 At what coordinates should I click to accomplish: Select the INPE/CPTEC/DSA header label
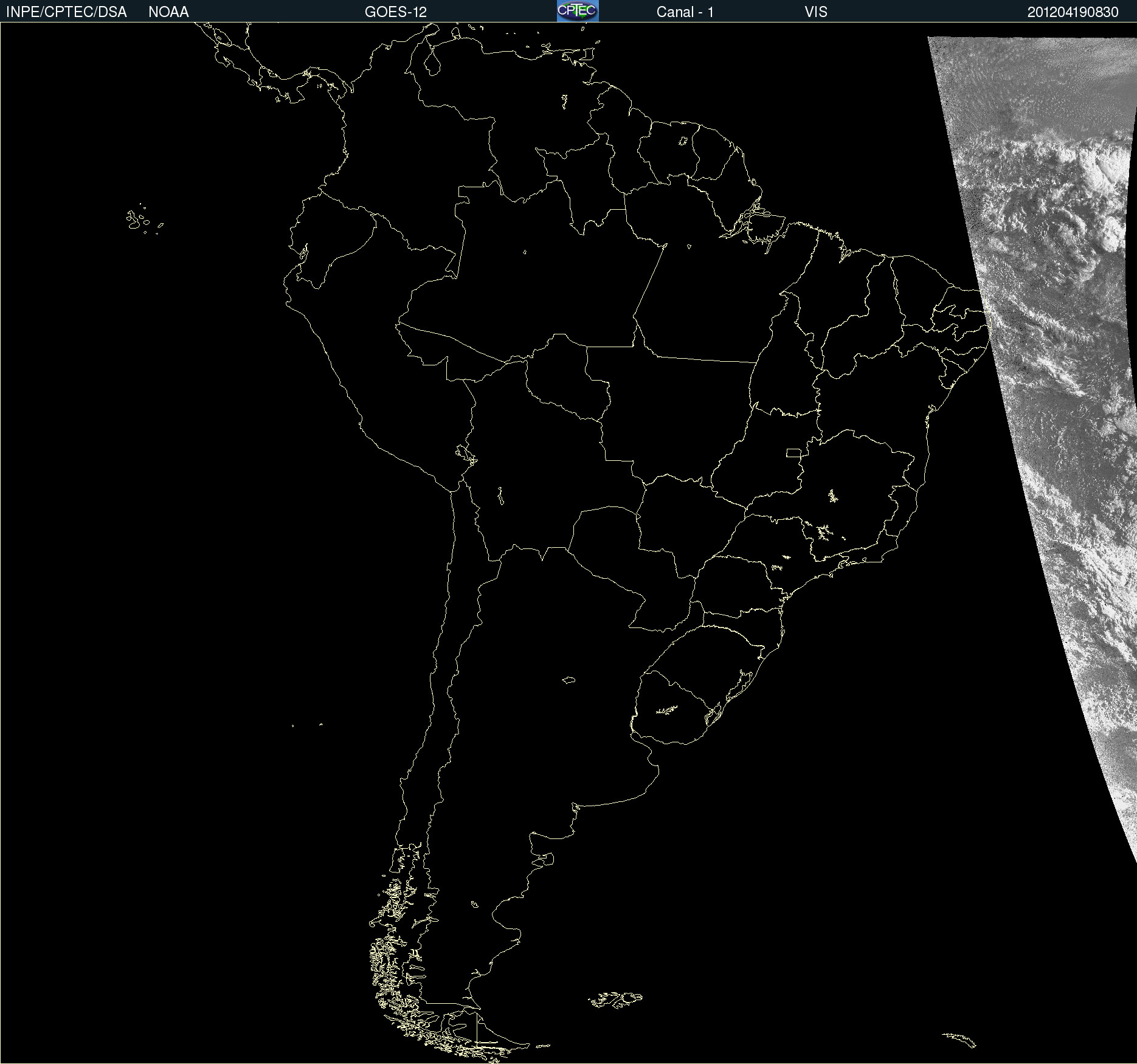(66, 12)
